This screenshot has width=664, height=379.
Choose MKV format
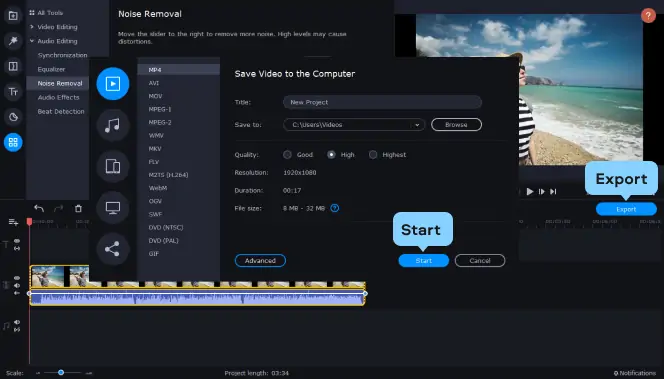pyautogui.click(x=155, y=149)
